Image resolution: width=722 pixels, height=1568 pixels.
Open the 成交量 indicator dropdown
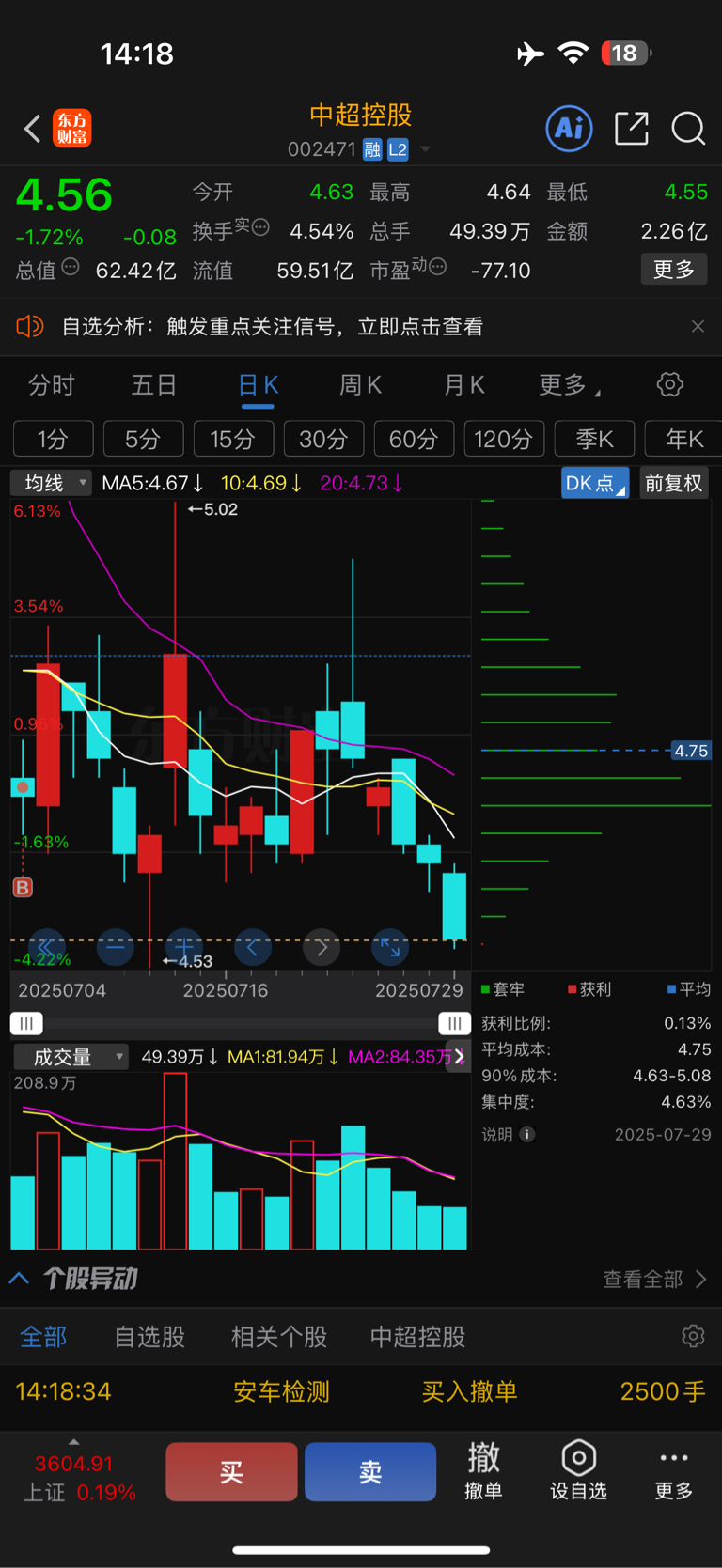[70, 1057]
